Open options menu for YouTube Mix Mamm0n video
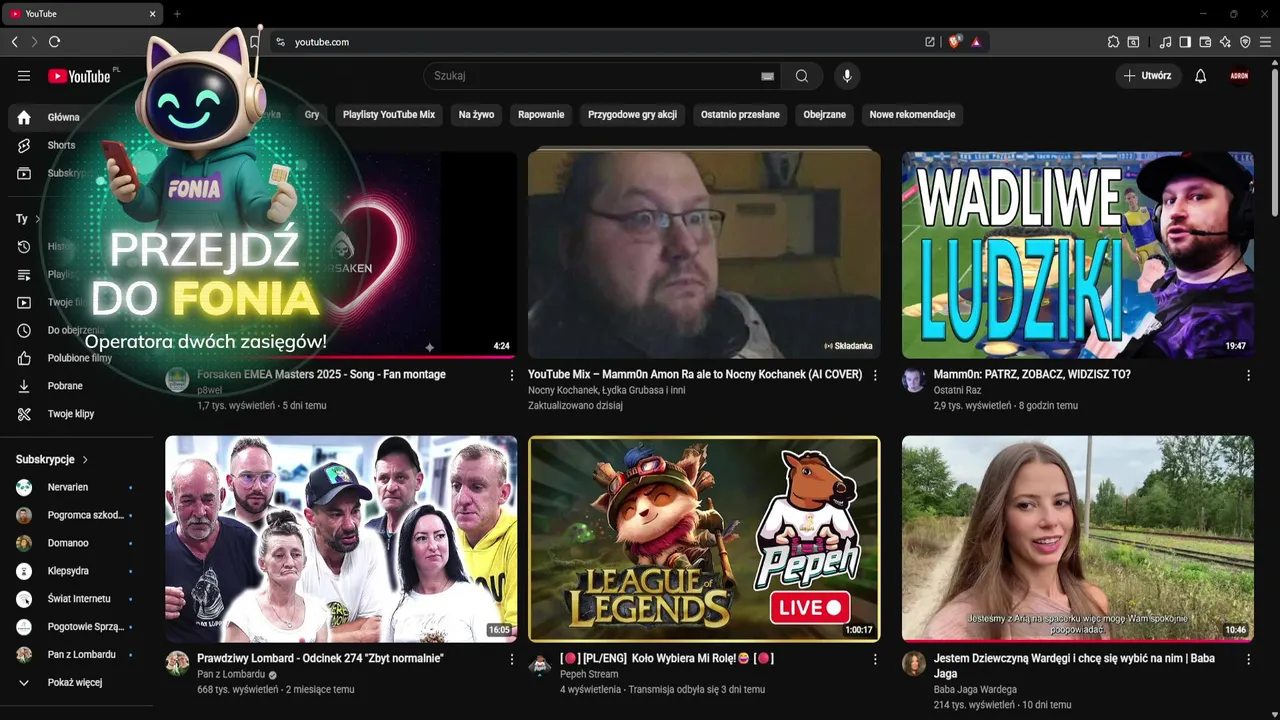This screenshot has height=720, width=1280. 875,375
